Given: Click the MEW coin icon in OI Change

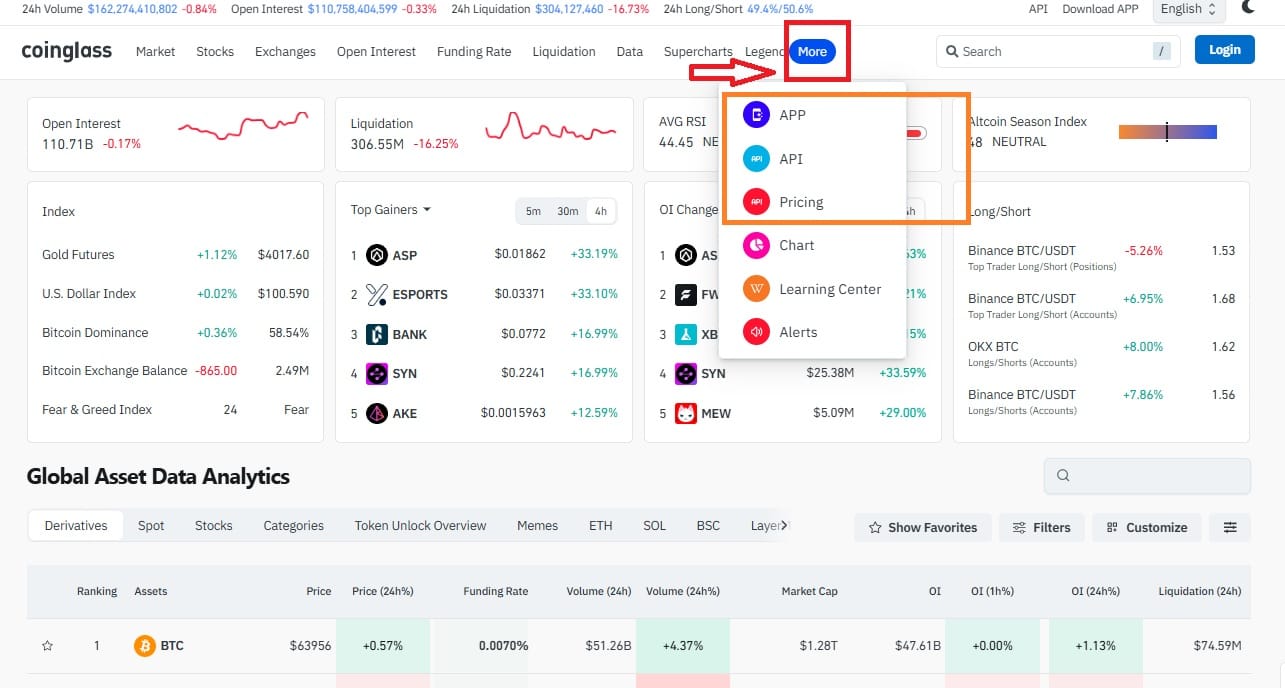Looking at the screenshot, I should [685, 413].
